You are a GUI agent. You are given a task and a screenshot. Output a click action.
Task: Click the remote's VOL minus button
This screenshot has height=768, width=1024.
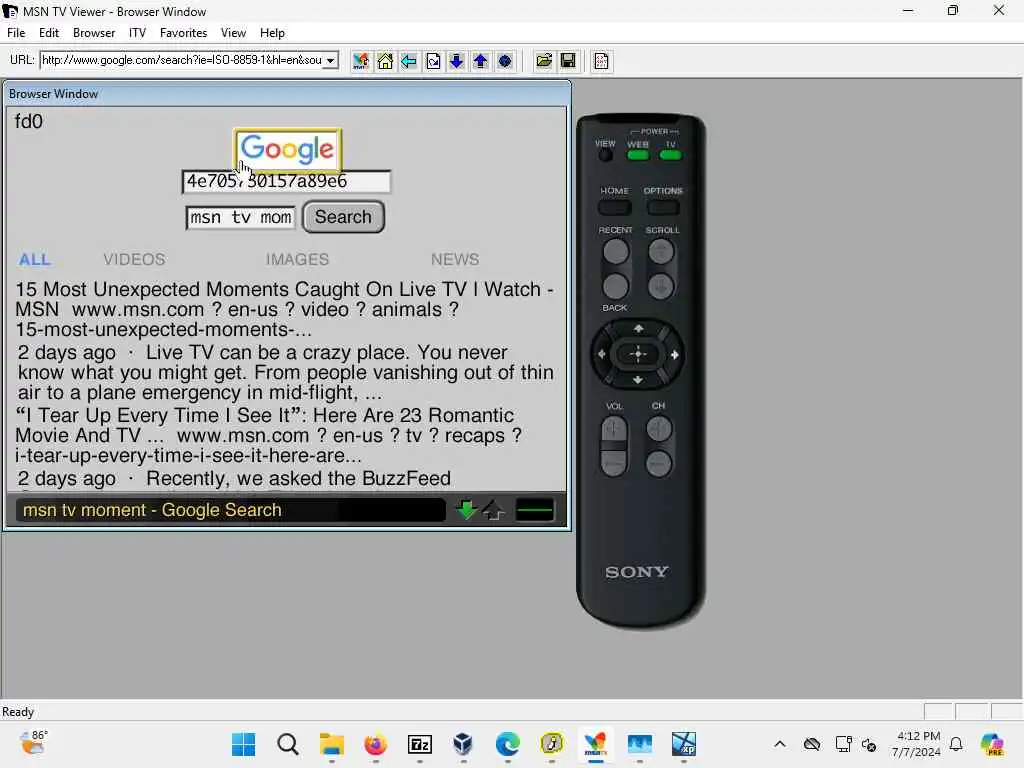(613, 464)
